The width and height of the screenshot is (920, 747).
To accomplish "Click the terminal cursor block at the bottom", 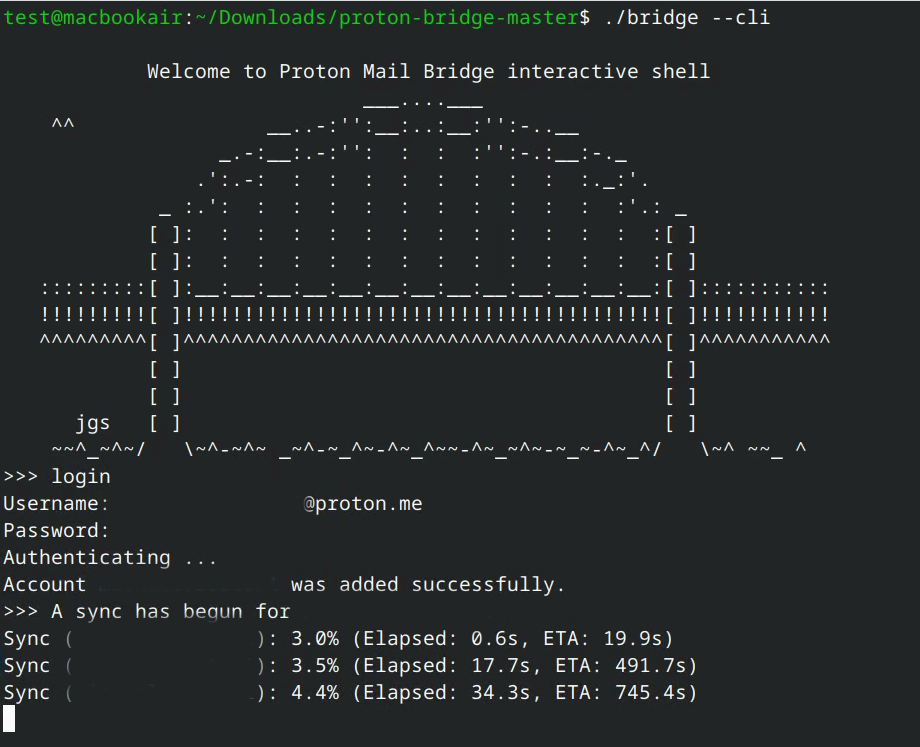I will click(x=9, y=719).
